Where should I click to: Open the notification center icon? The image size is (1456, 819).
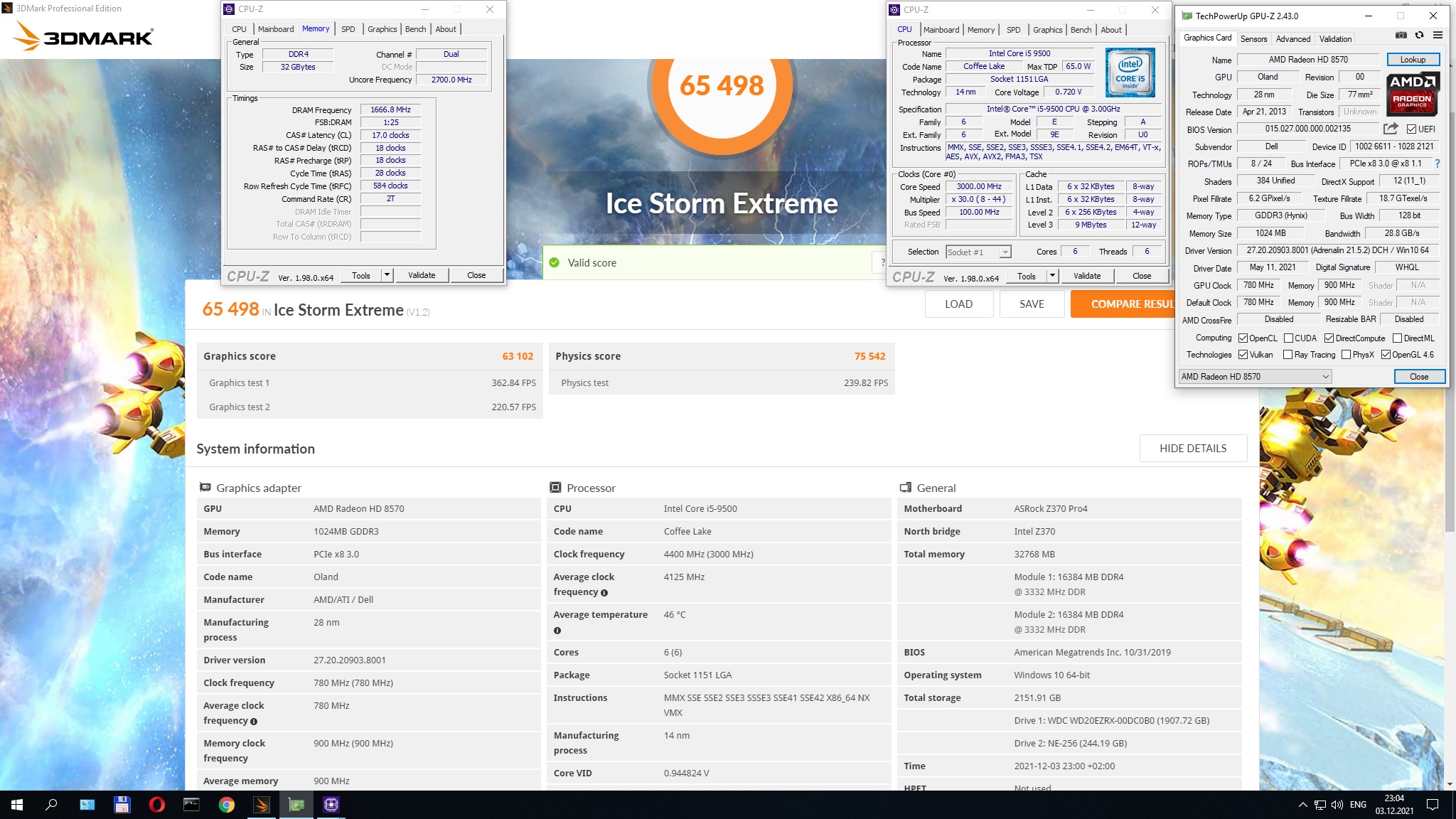click(x=1433, y=805)
